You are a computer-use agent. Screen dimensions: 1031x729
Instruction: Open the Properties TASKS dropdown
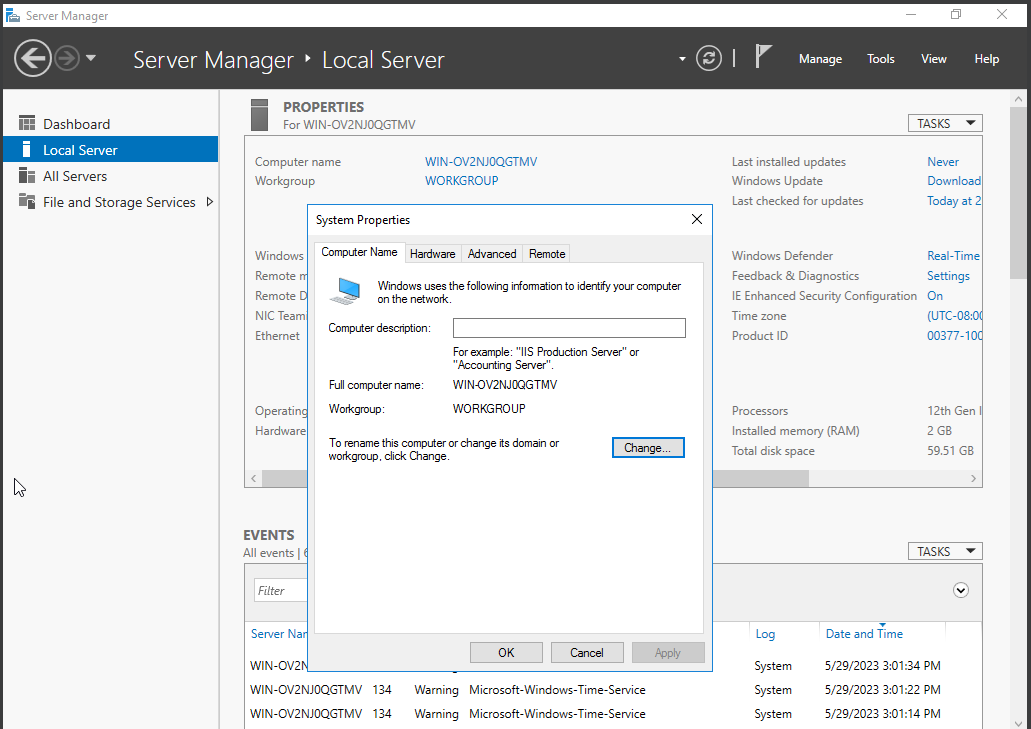(945, 124)
